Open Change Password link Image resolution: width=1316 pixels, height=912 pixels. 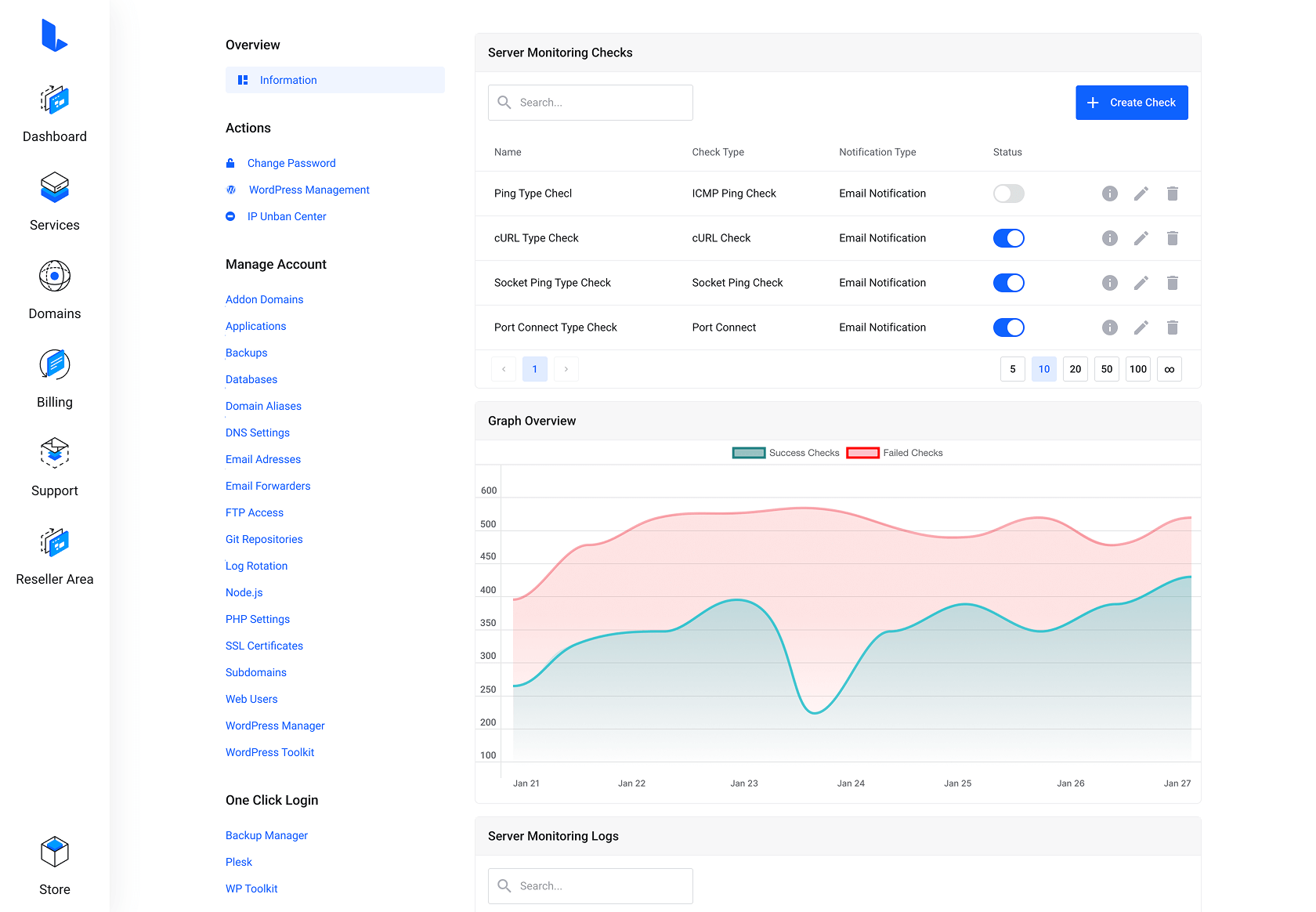pyautogui.click(x=291, y=163)
